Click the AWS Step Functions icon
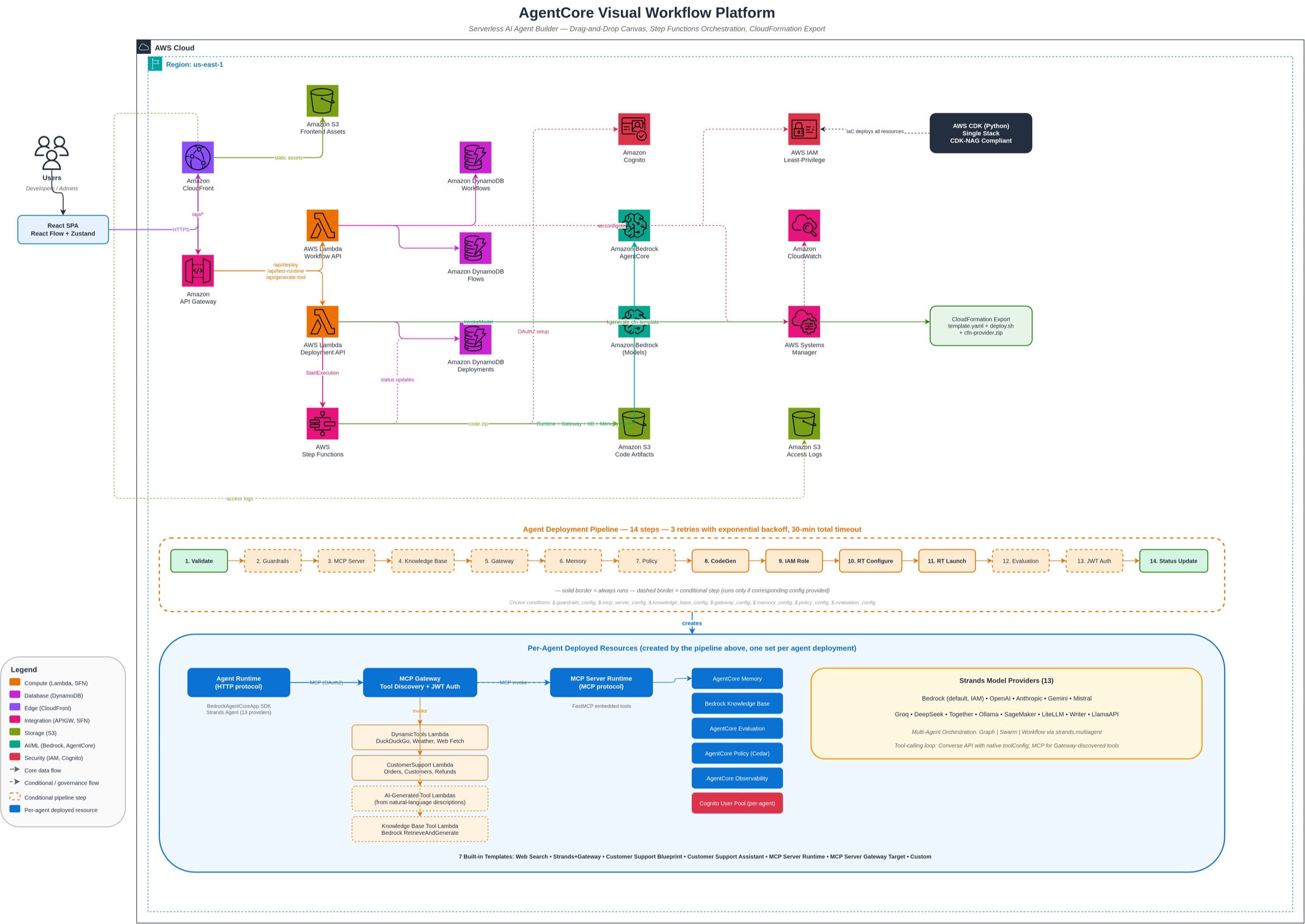1305x924 pixels. 322,423
